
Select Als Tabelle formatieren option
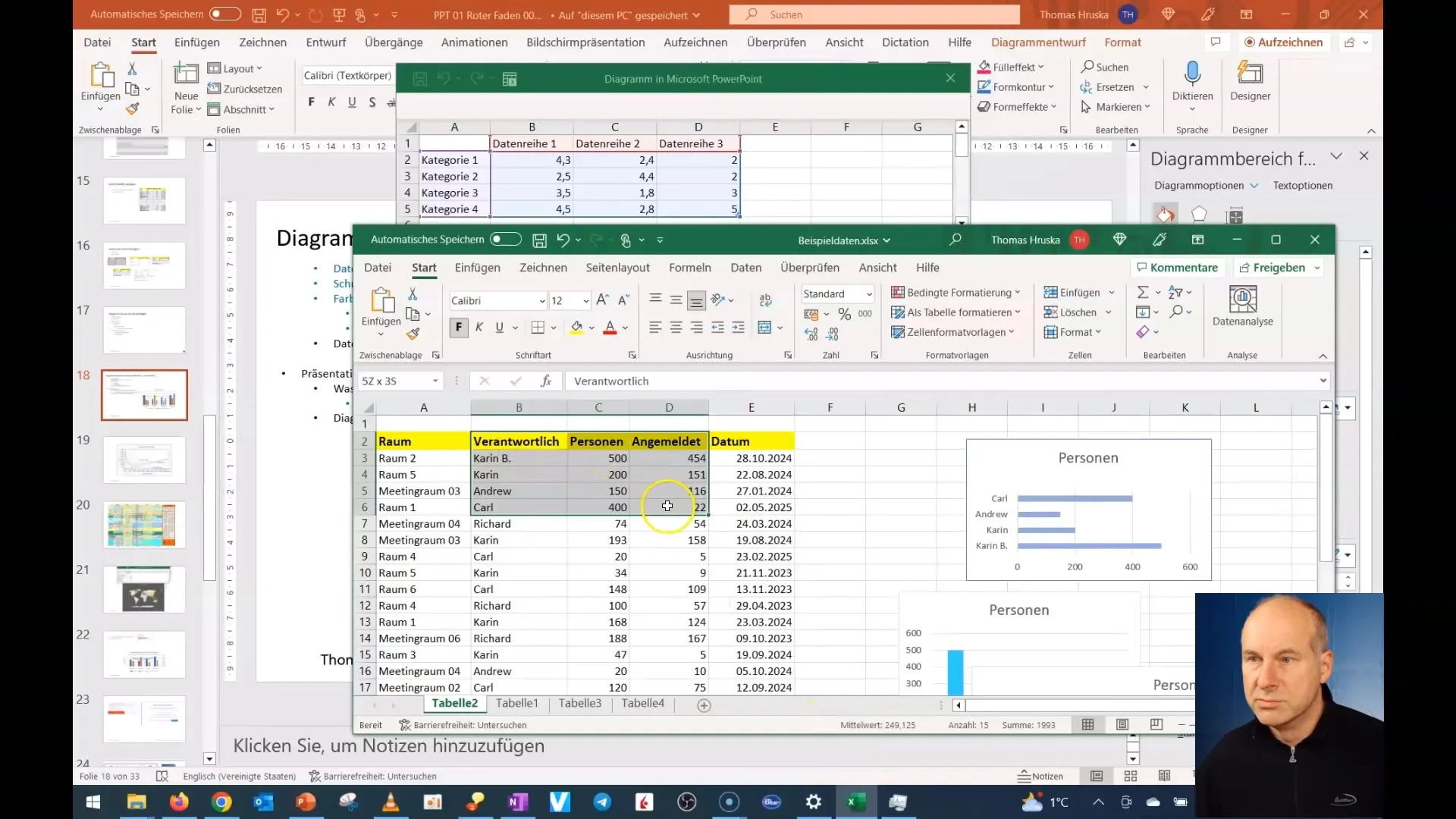click(x=955, y=312)
